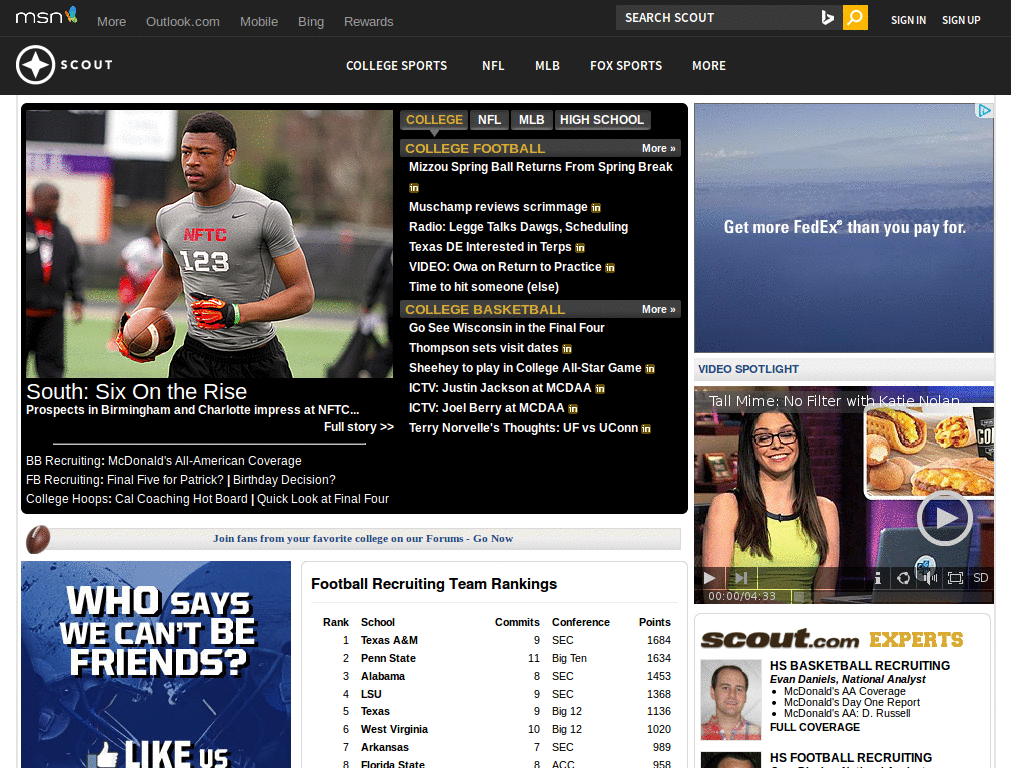Open AdChoices icon on FedEx ad
This screenshot has width=1024, height=768.
point(984,110)
